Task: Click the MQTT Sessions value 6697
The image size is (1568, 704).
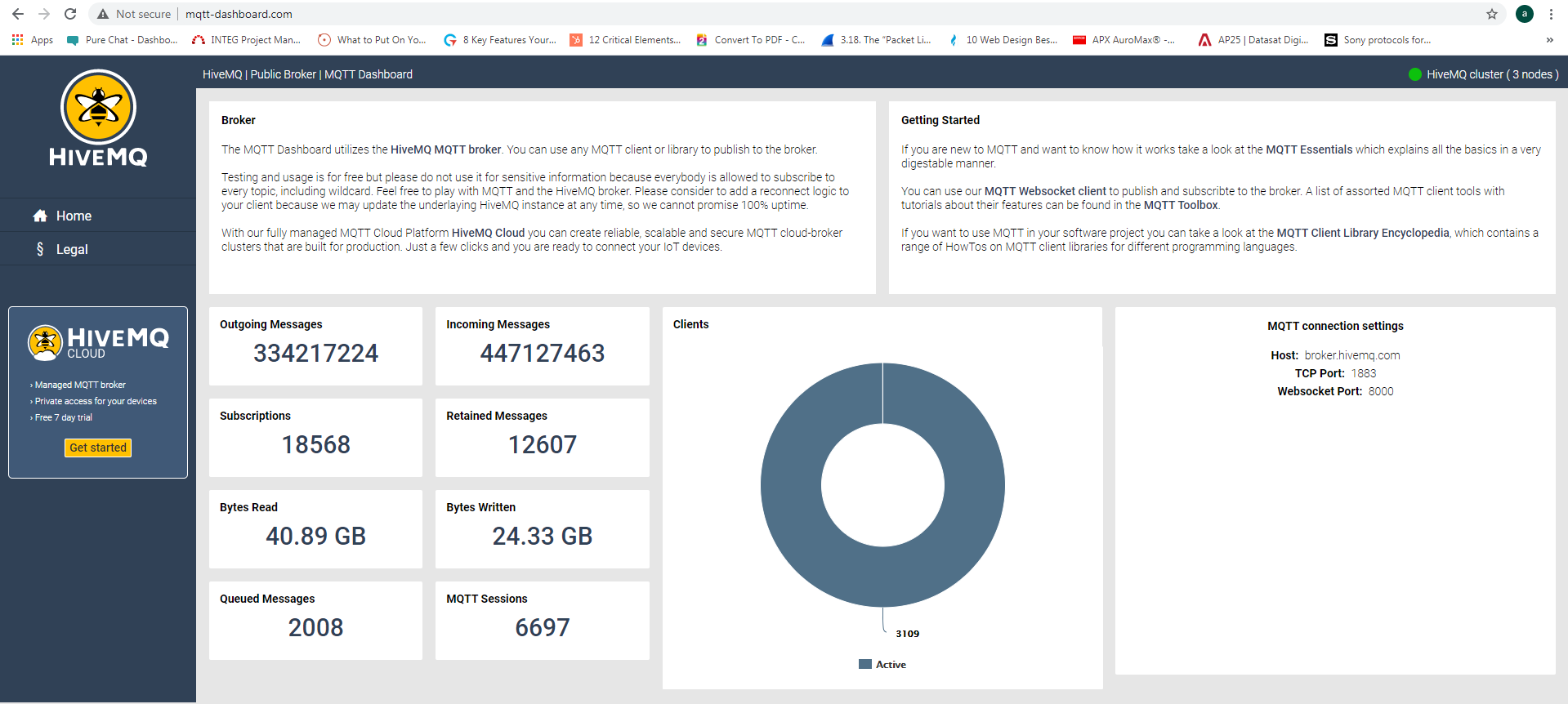Action: [543, 628]
